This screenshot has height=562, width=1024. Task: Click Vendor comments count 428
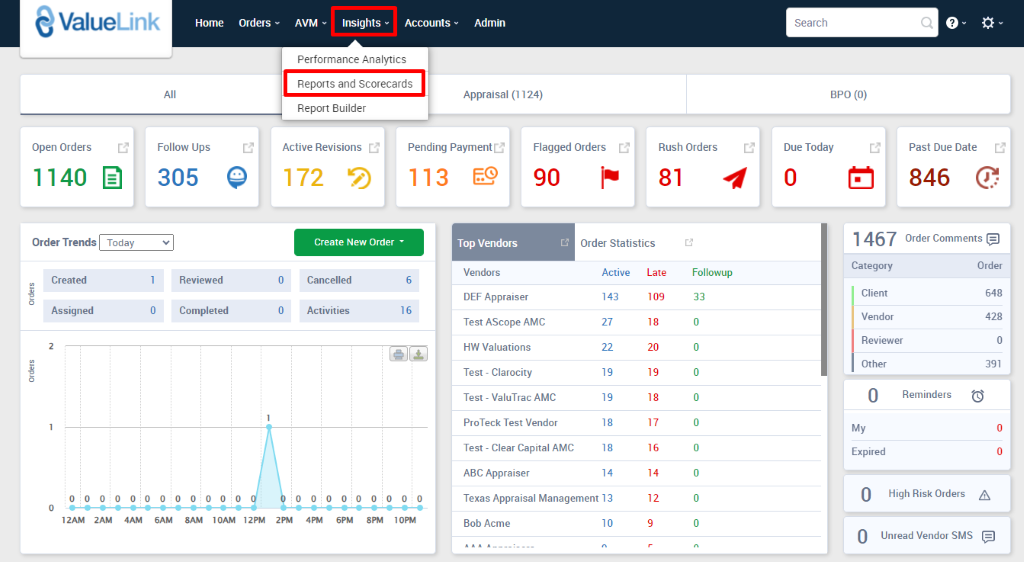tap(993, 317)
